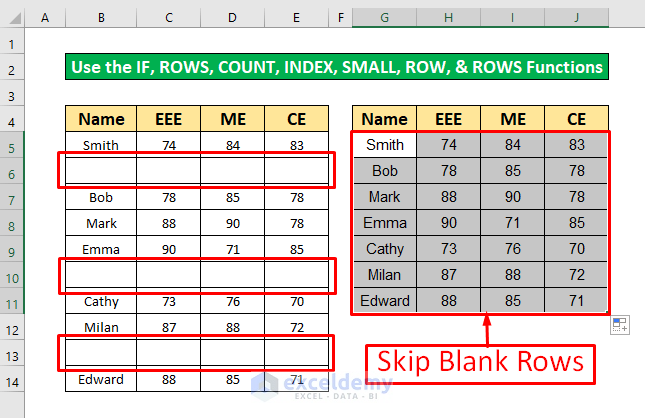Select column J header
The image size is (645, 418).
click(x=576, y=19)
